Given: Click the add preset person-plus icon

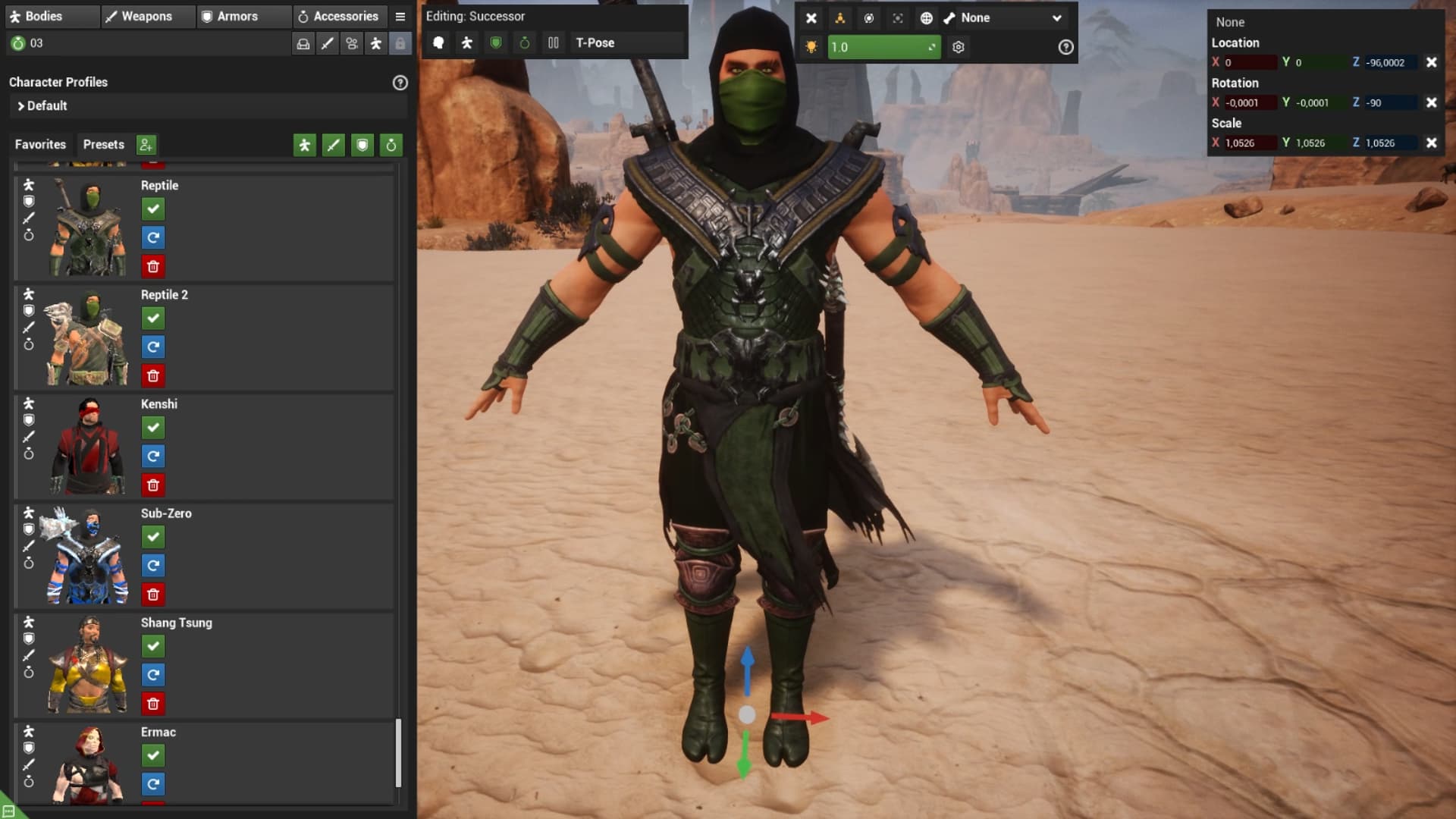Looking at the screenshot, I should [146, 145].
